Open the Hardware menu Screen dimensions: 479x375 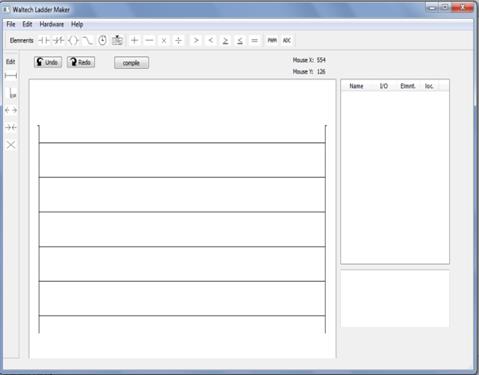pyautogui.click(x=51, y=24)
